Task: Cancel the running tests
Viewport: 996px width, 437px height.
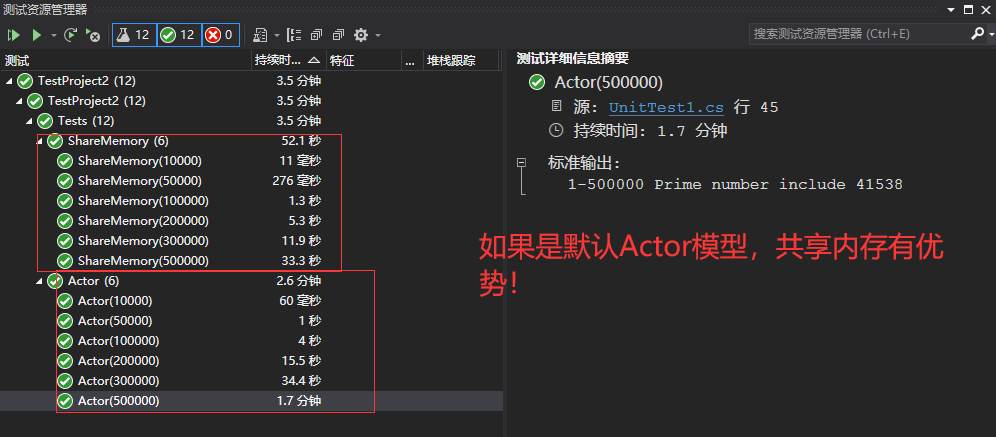Action: 93,35
